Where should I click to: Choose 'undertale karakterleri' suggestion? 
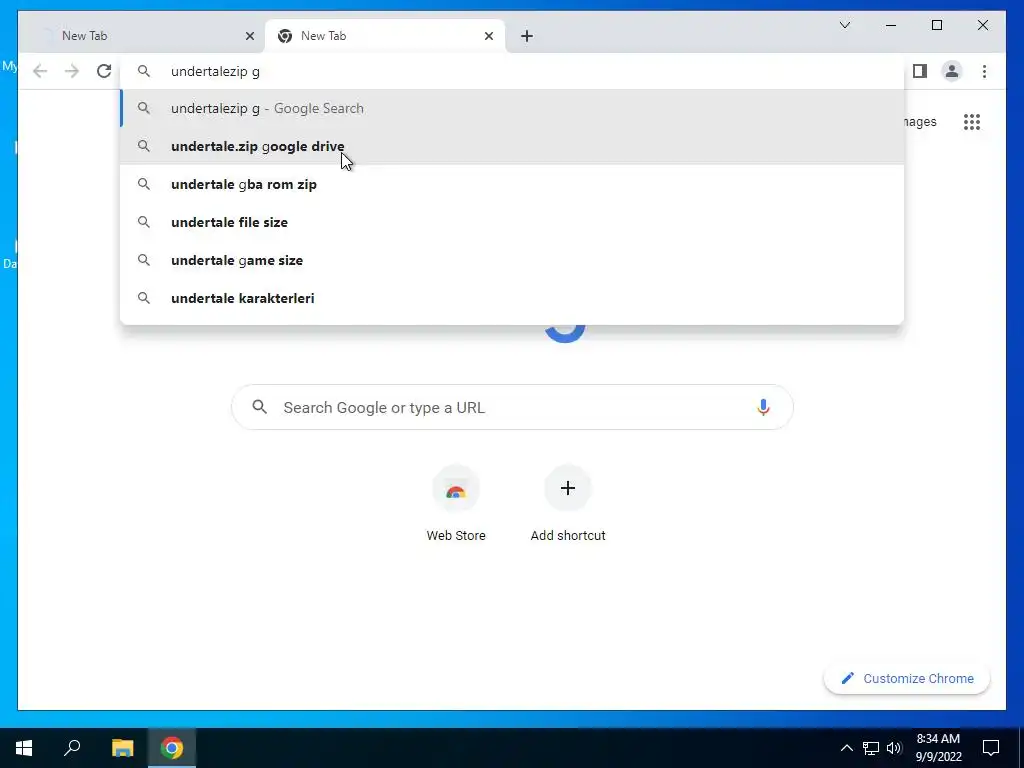[x=513, y=298]
